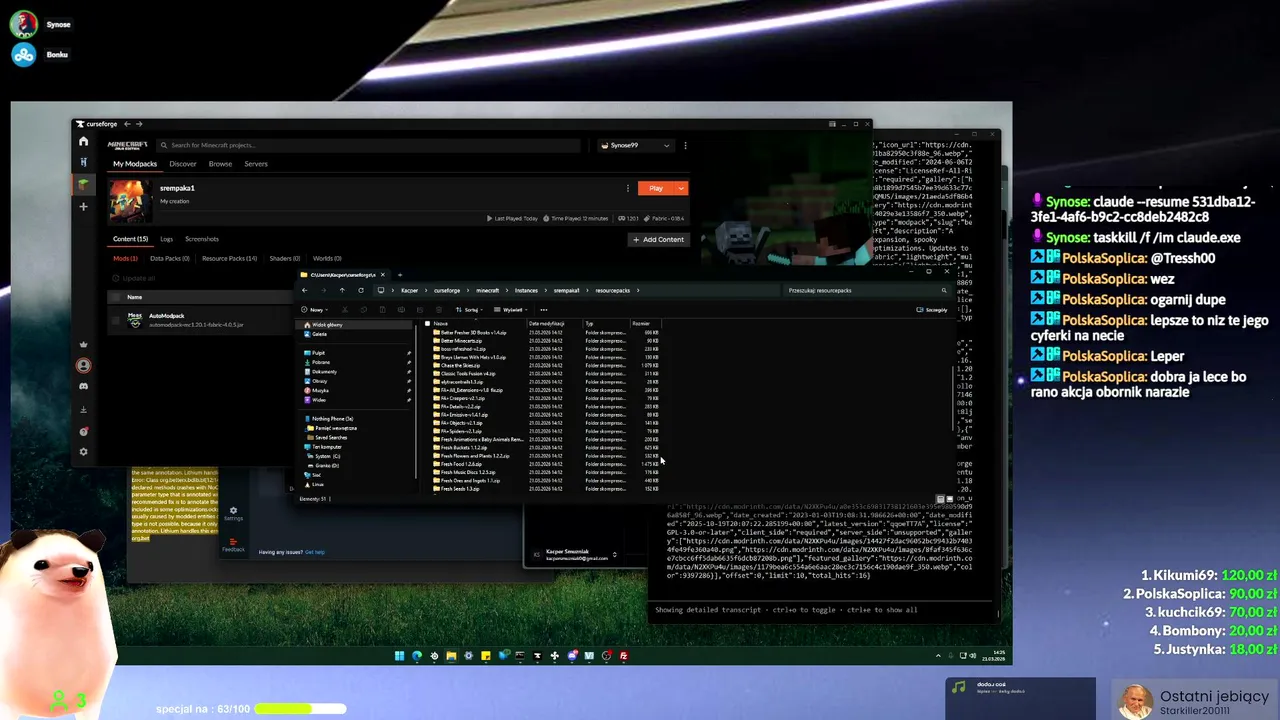Switch to the Discover tab in CurseForge
The width and height of the screenshot is (1280, 720).
pyautogui.click(x=183, y=164)
